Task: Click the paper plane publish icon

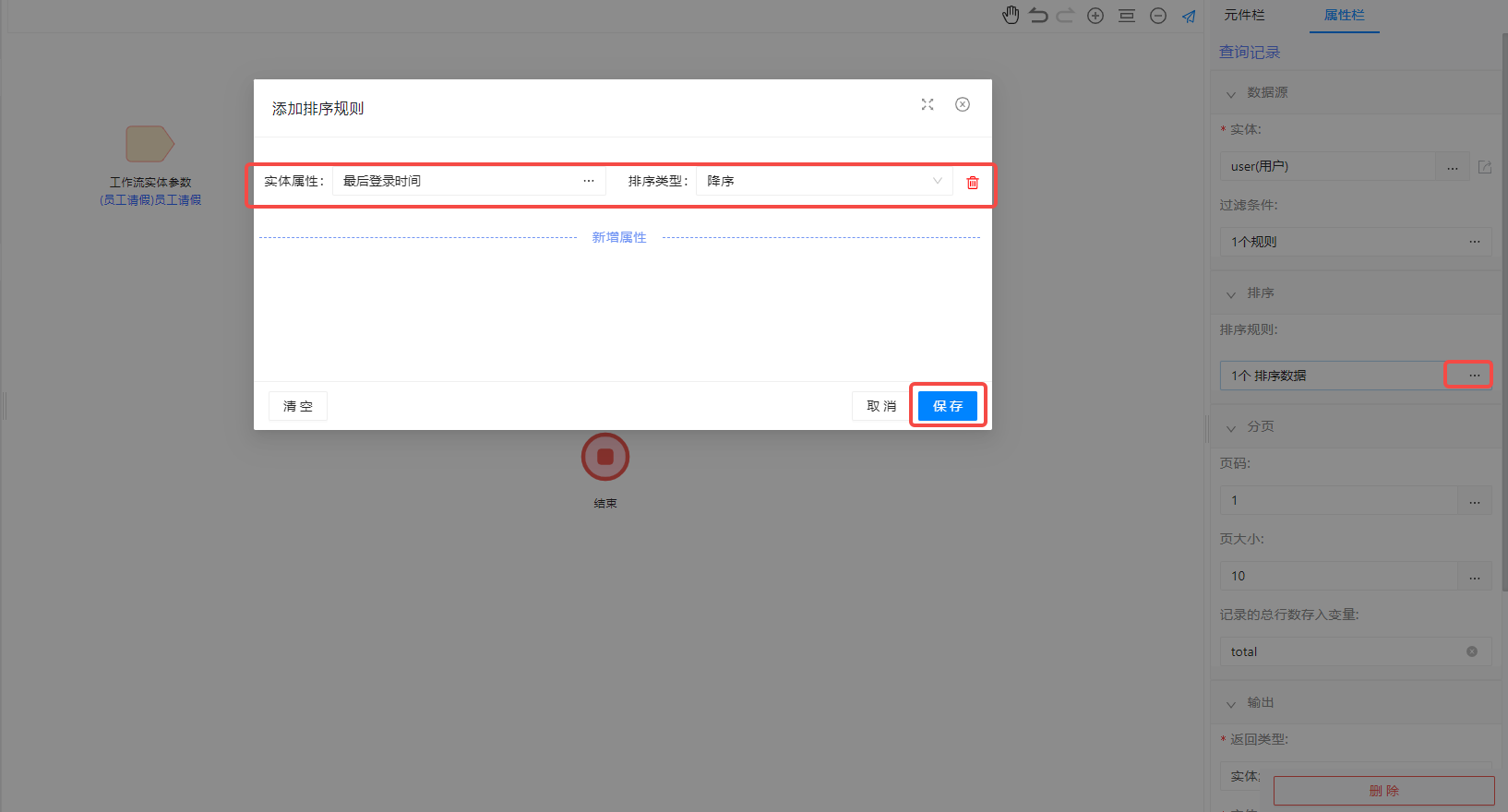Action: pos(1189,16)
